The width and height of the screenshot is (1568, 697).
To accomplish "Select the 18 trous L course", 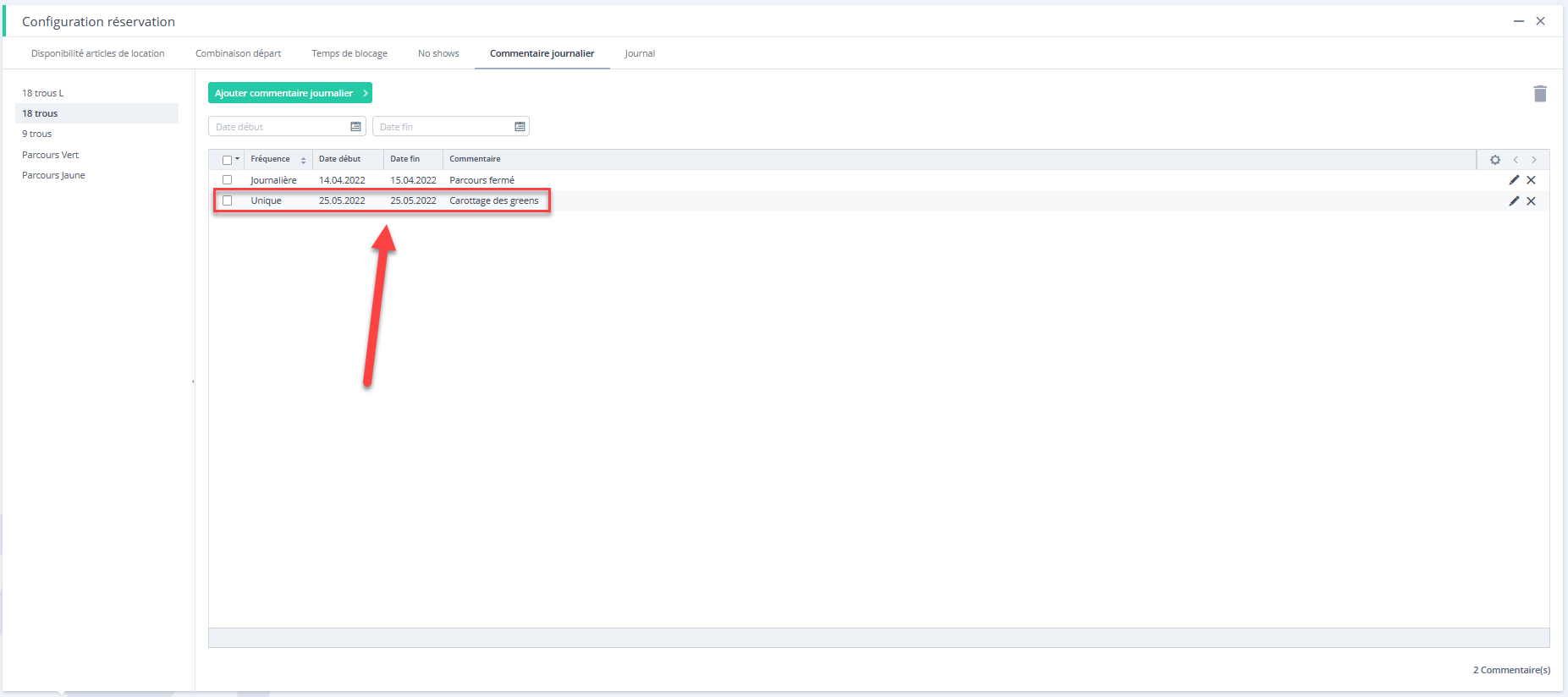I will pyautogui.click(x=96, y=93).
